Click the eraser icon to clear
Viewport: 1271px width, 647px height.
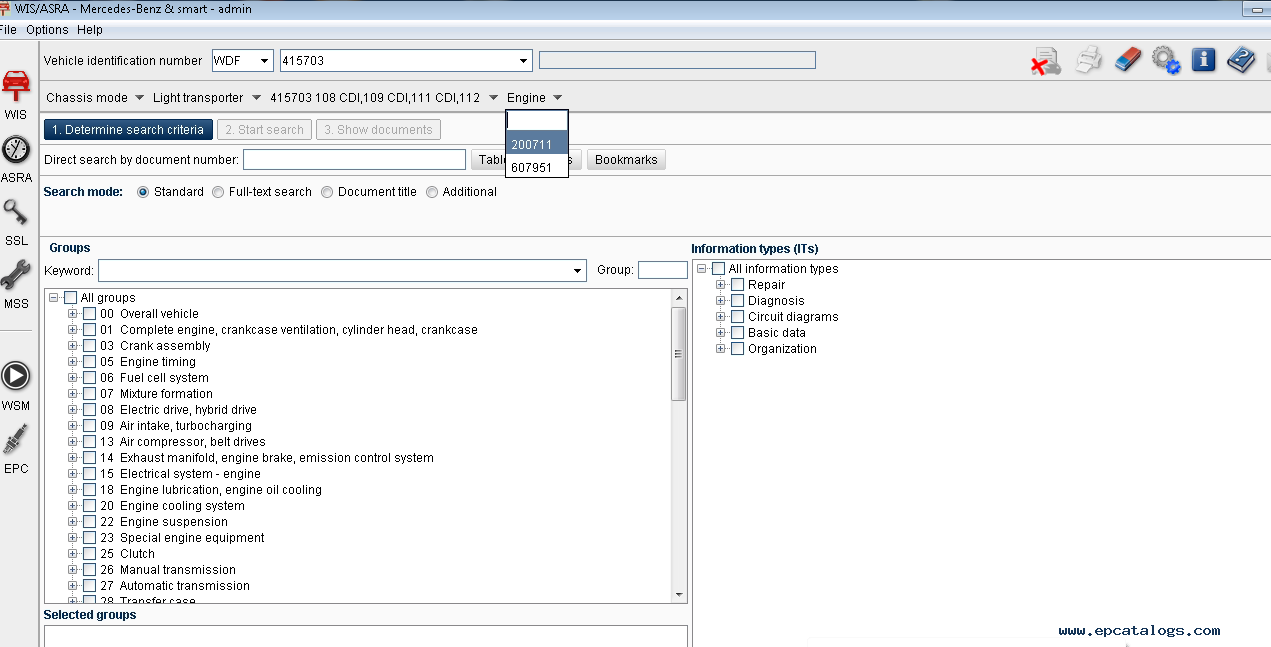tap(1127, 60)
